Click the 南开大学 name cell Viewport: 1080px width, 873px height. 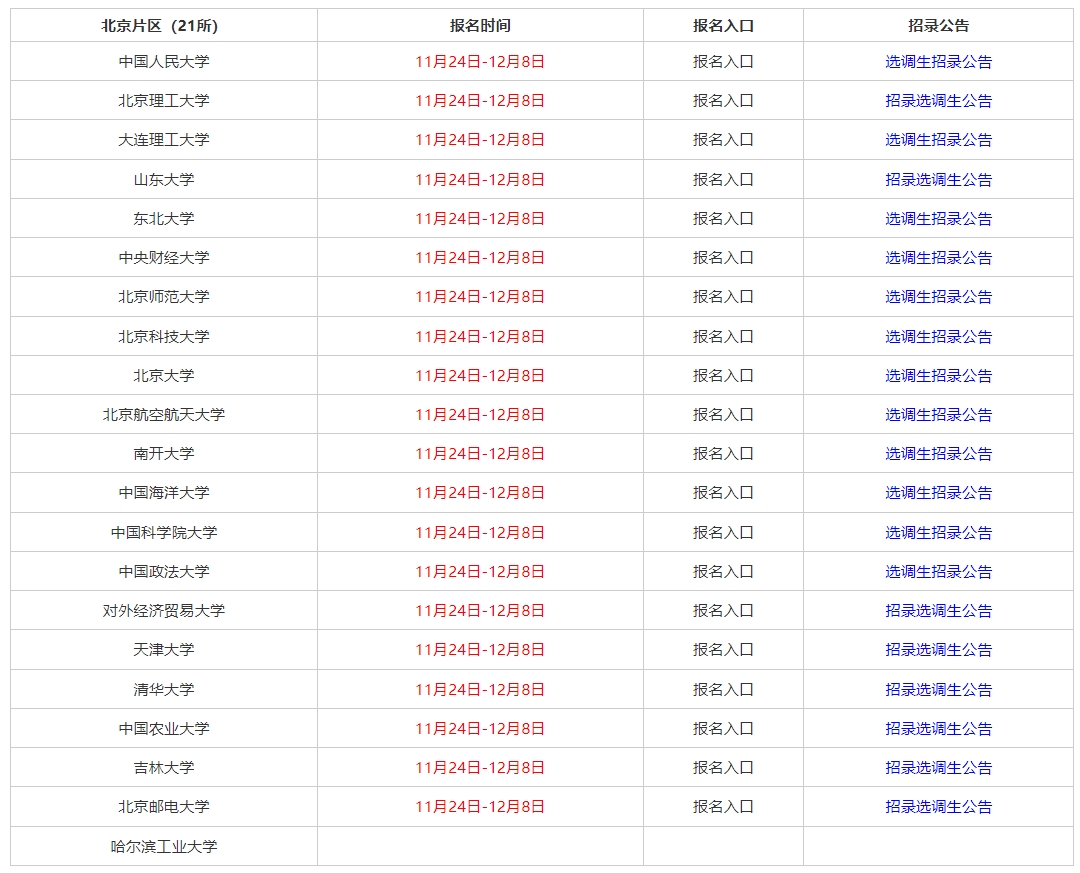coord(164,453)
